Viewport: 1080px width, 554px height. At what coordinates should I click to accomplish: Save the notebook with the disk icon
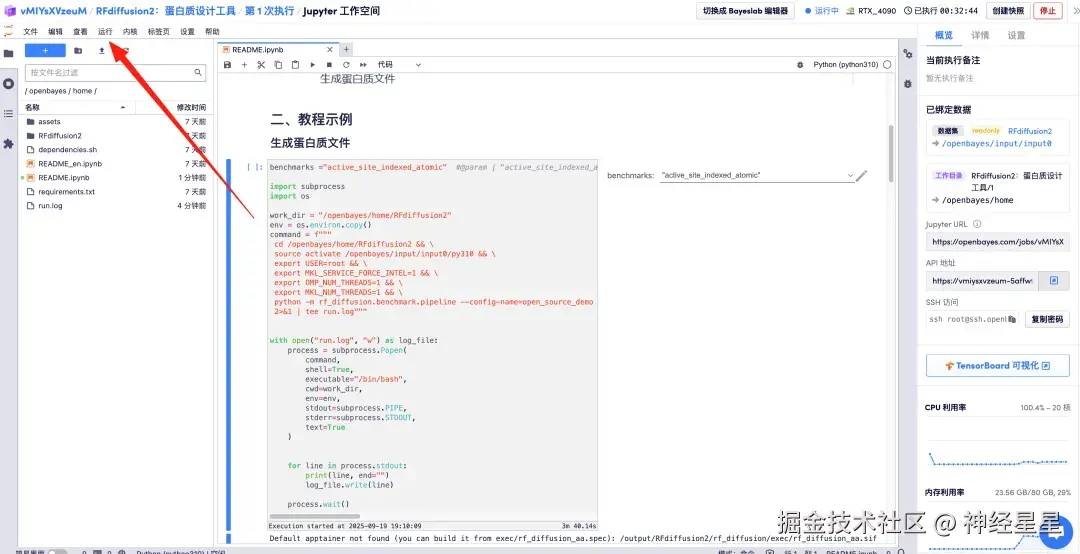(x=227, y=65)
